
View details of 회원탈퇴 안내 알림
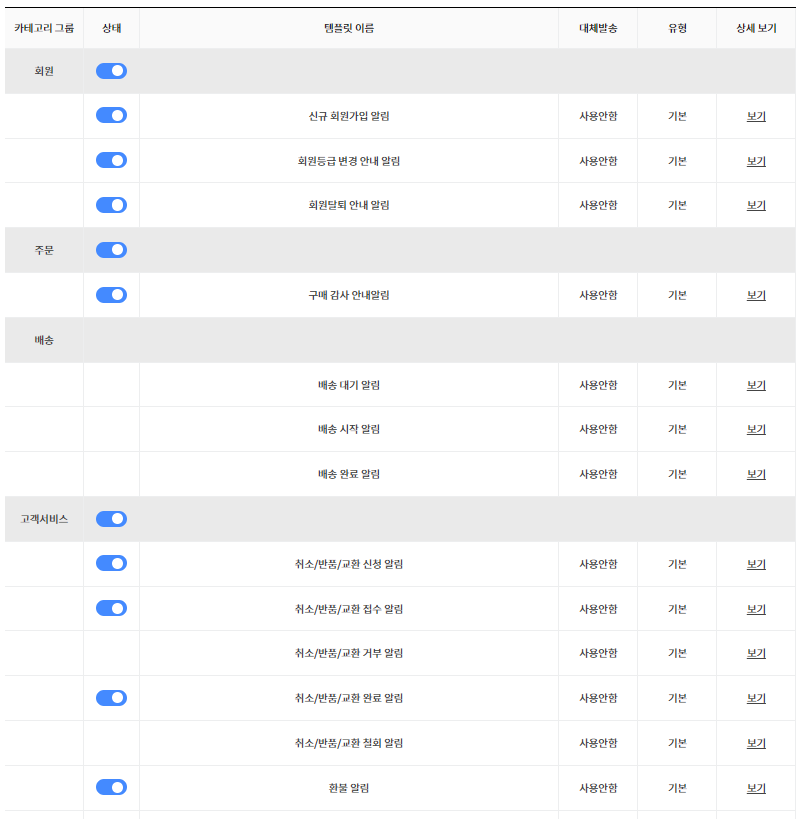(756, 205)
